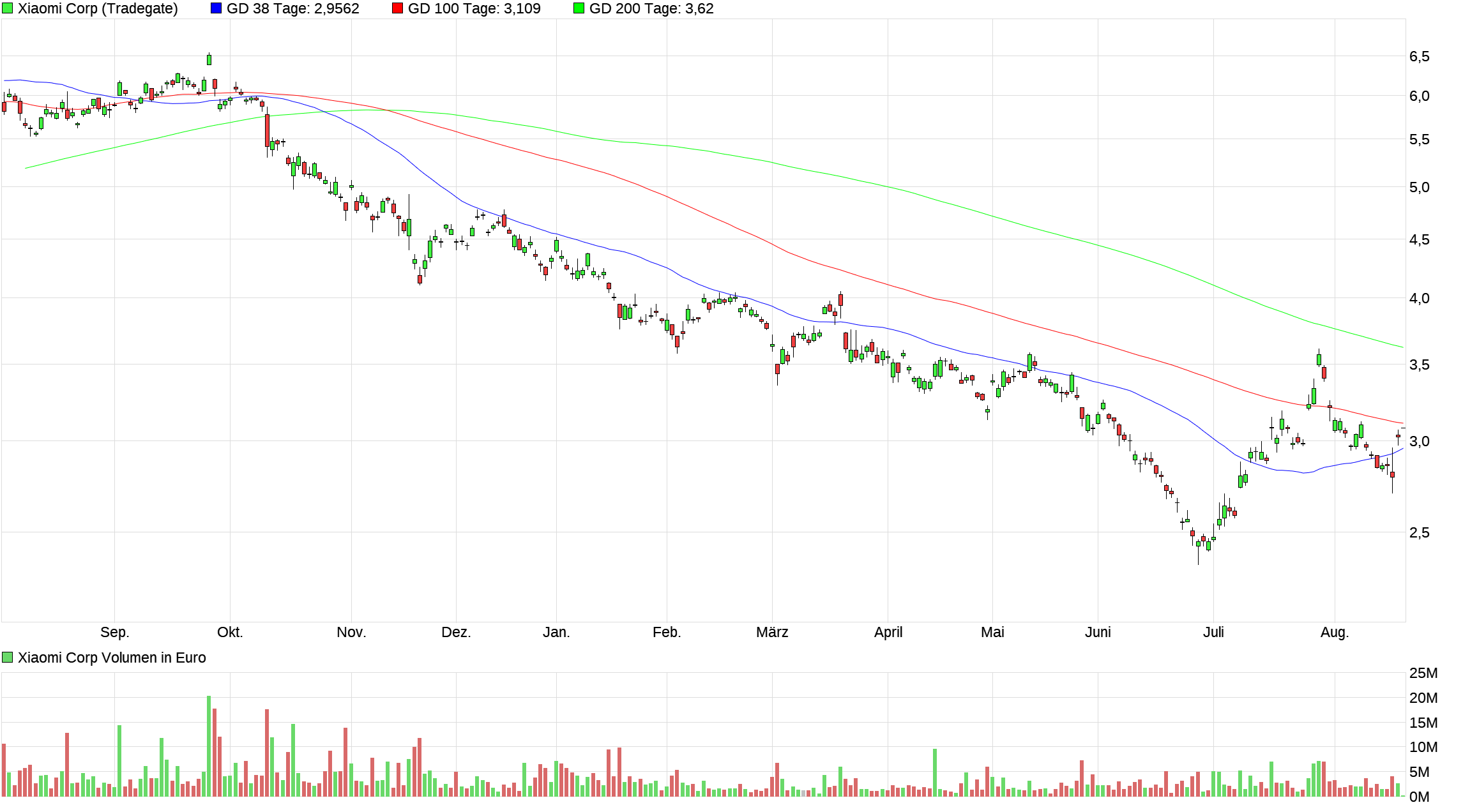This screenshot has width=1463, height=812.
Task: Click the 'März' month label
Action: (x=772, y=632)
